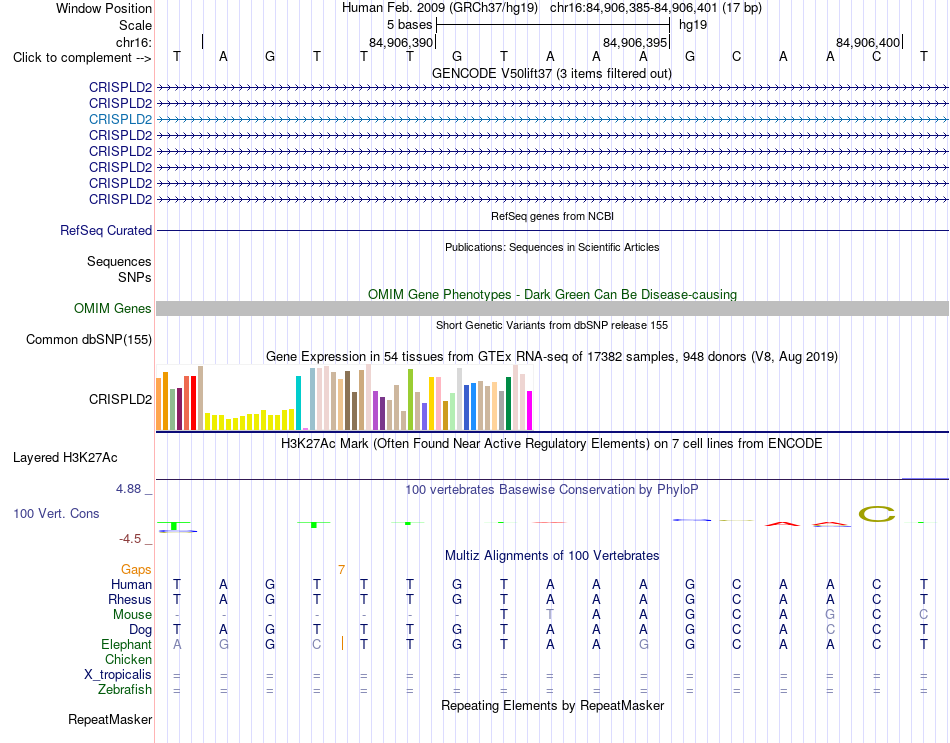Viewport: 950px width, 743px height.
Task: Click the Sequences track label
Action: pos(119,261)
